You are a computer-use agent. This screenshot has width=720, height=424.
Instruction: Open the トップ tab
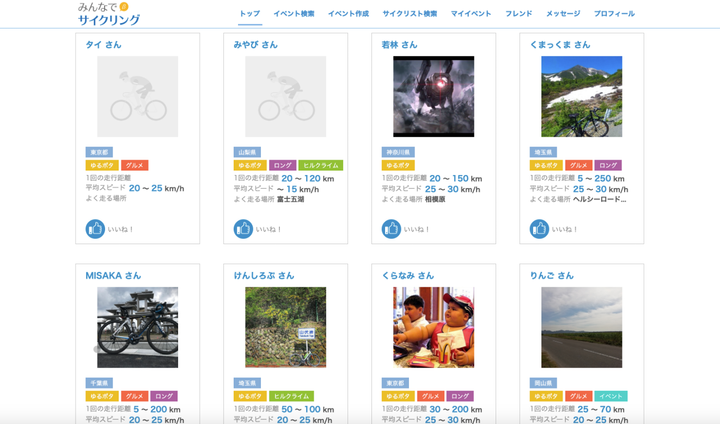[250, 14]
